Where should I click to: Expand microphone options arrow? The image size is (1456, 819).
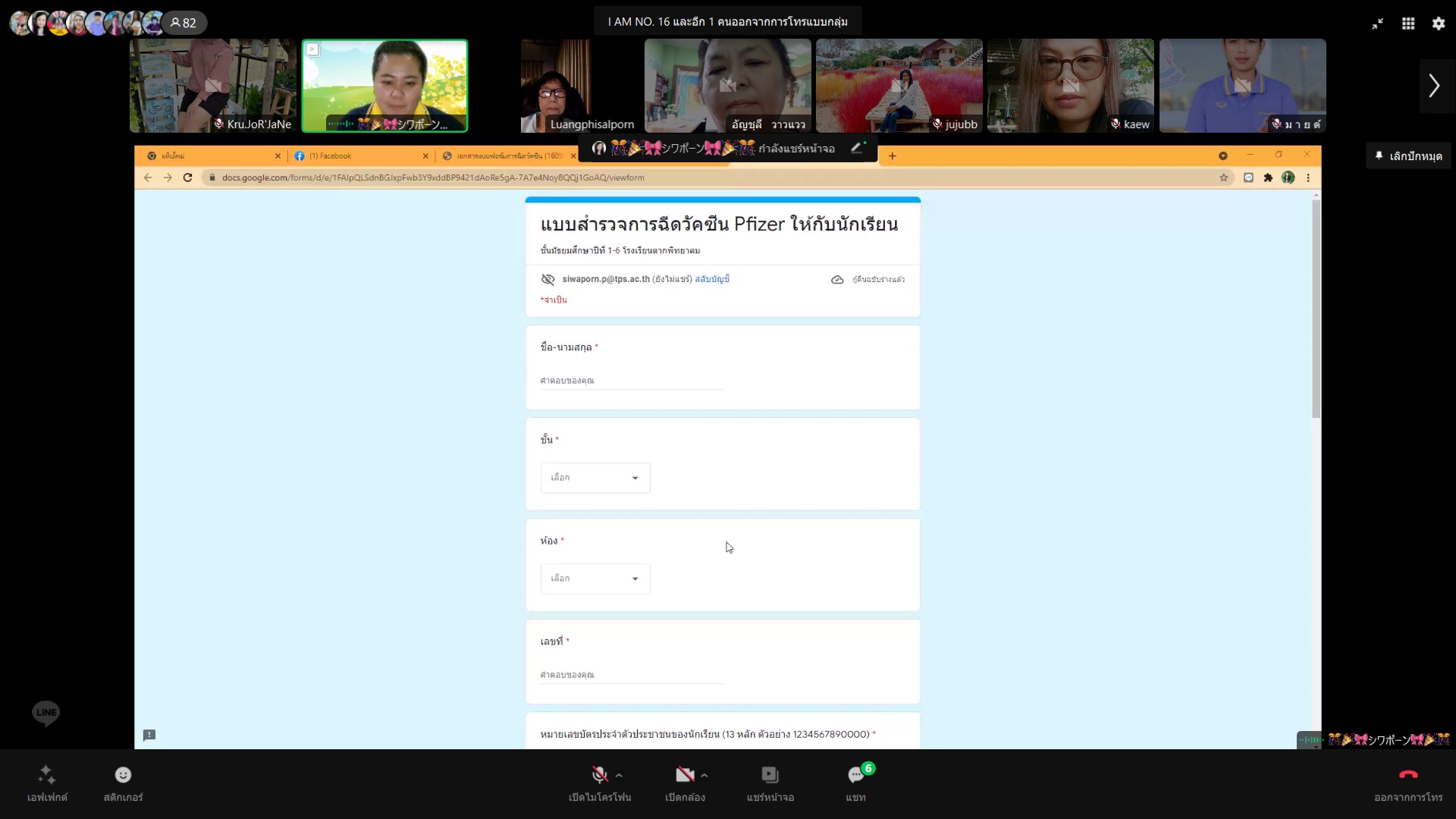[x=620, y=775]
